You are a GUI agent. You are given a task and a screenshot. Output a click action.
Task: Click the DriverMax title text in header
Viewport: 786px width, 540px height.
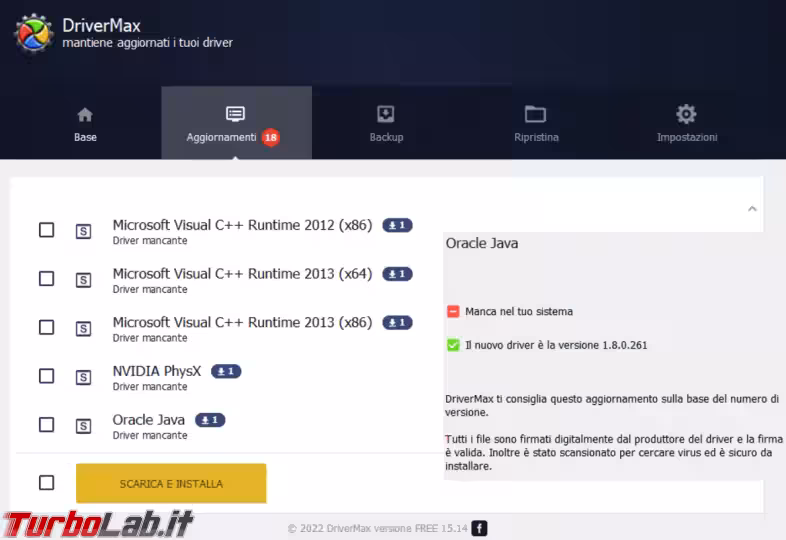tap(101, 25)
